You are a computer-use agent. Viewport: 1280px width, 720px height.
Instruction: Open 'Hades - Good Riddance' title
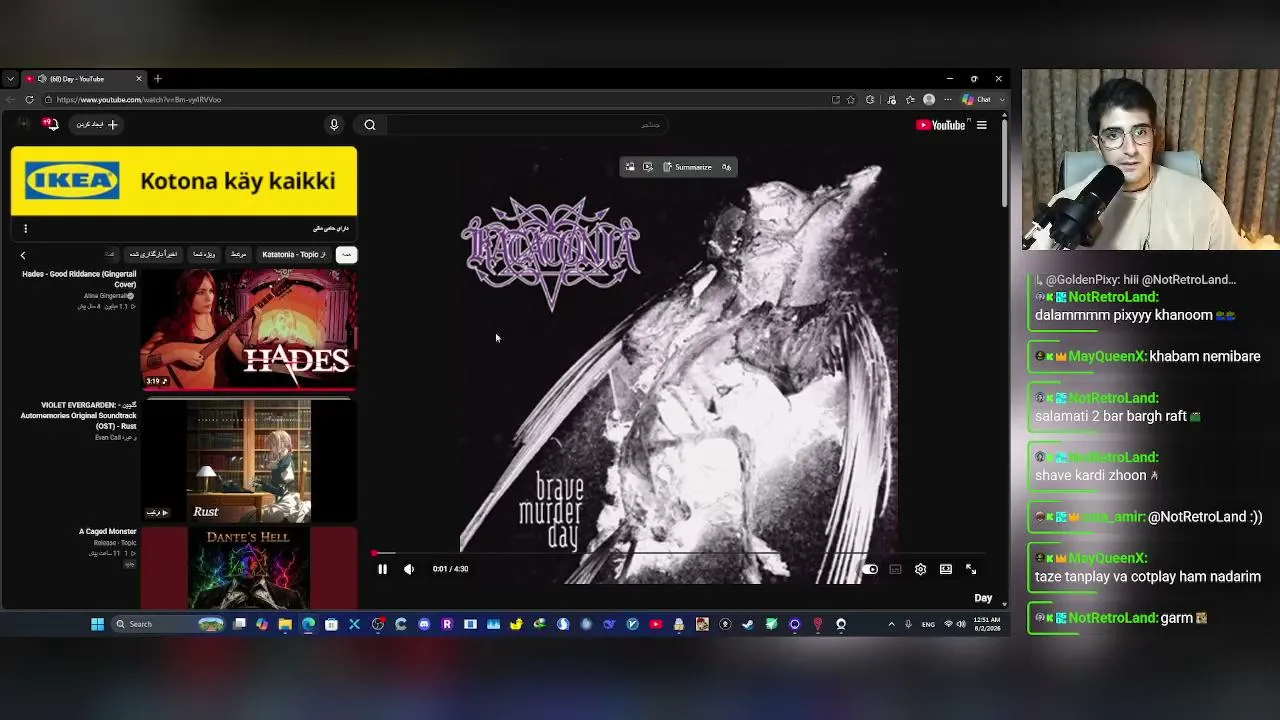pos(79,279)
